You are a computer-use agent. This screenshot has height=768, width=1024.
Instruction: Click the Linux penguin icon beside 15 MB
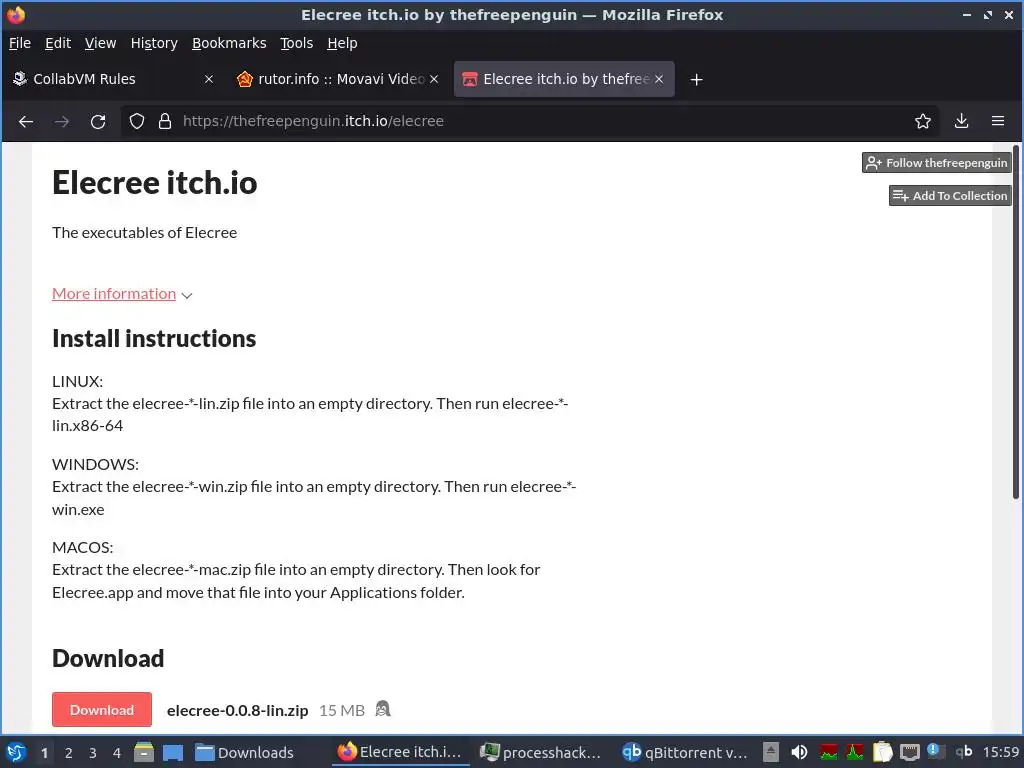click(383, 709)
